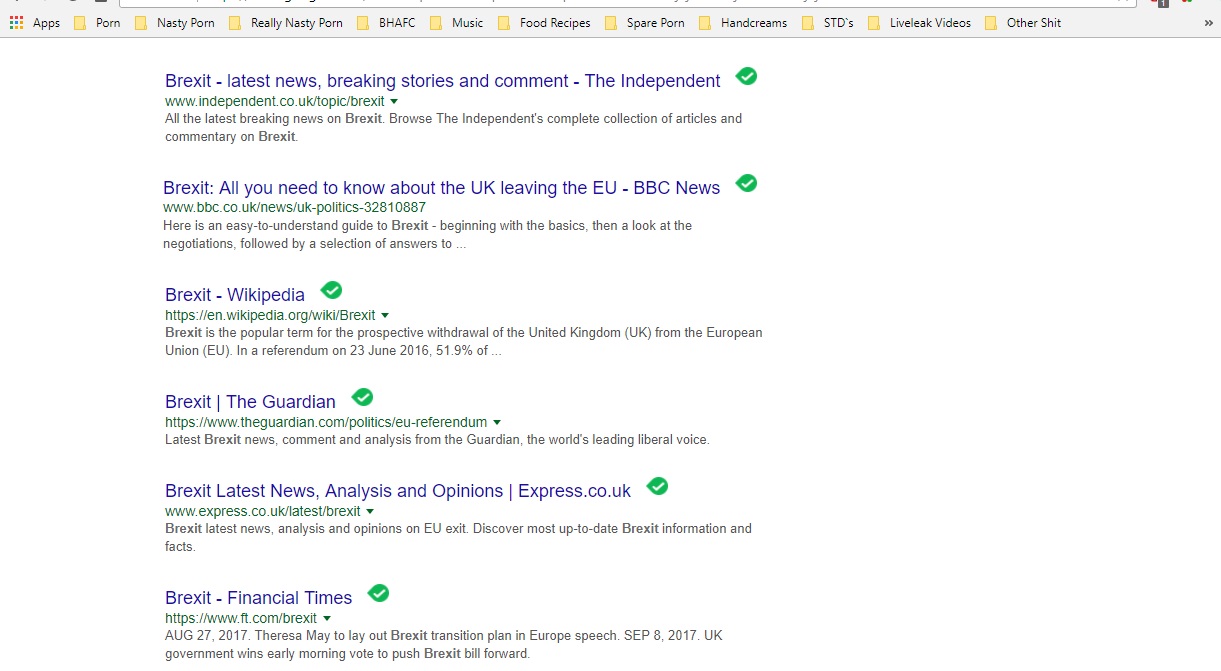The height and width of the screenshot is (671, 1221).
Task: Open the Brexit - Financial Times result
Action: (x=259, y=598)
